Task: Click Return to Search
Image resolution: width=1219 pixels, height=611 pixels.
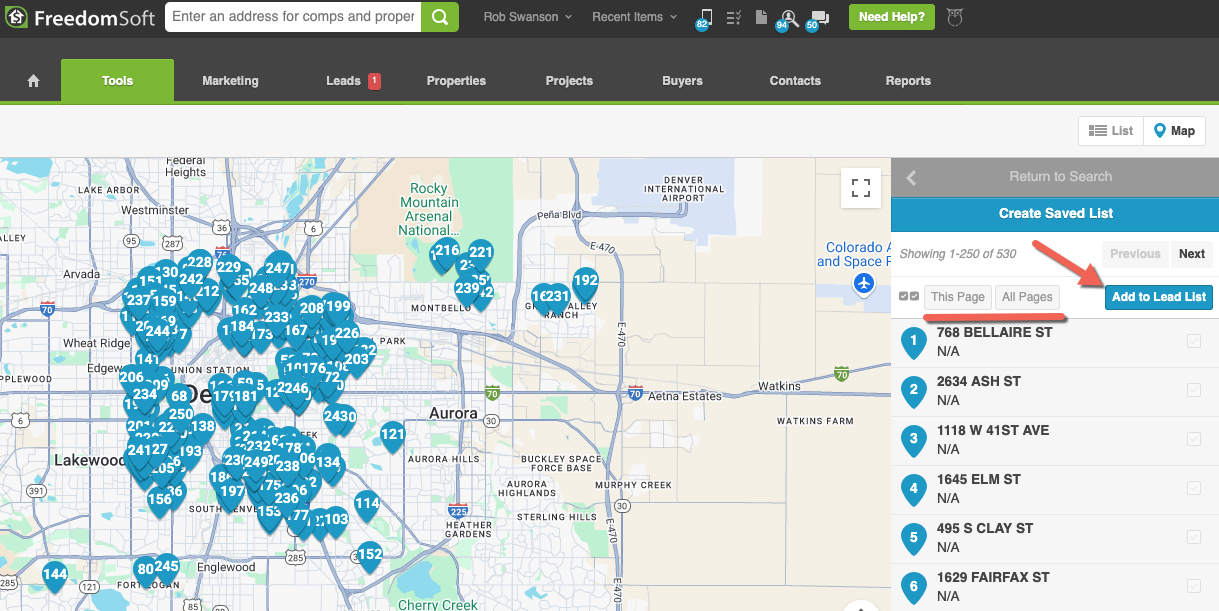Action: (1060, 177)
